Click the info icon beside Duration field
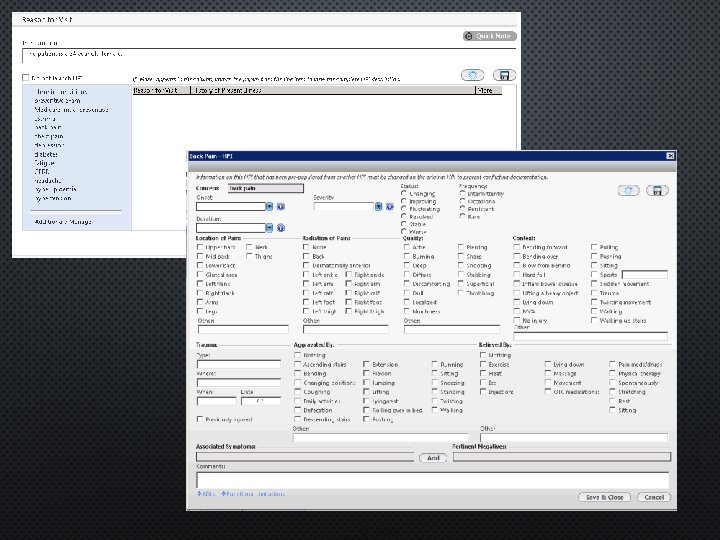 coord(281,228)
